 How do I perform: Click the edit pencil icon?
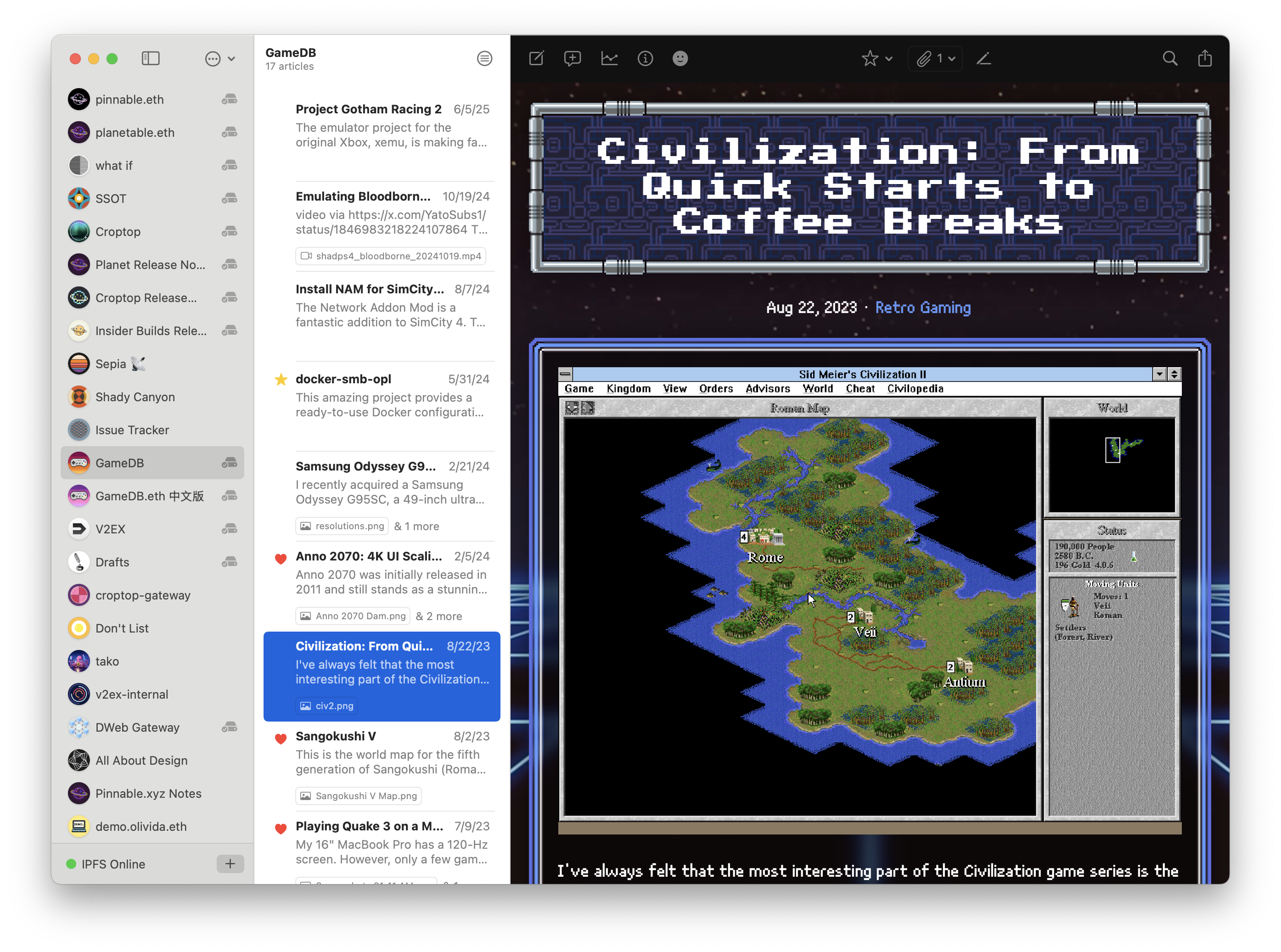pyautogui.click(x=984, y=58)
